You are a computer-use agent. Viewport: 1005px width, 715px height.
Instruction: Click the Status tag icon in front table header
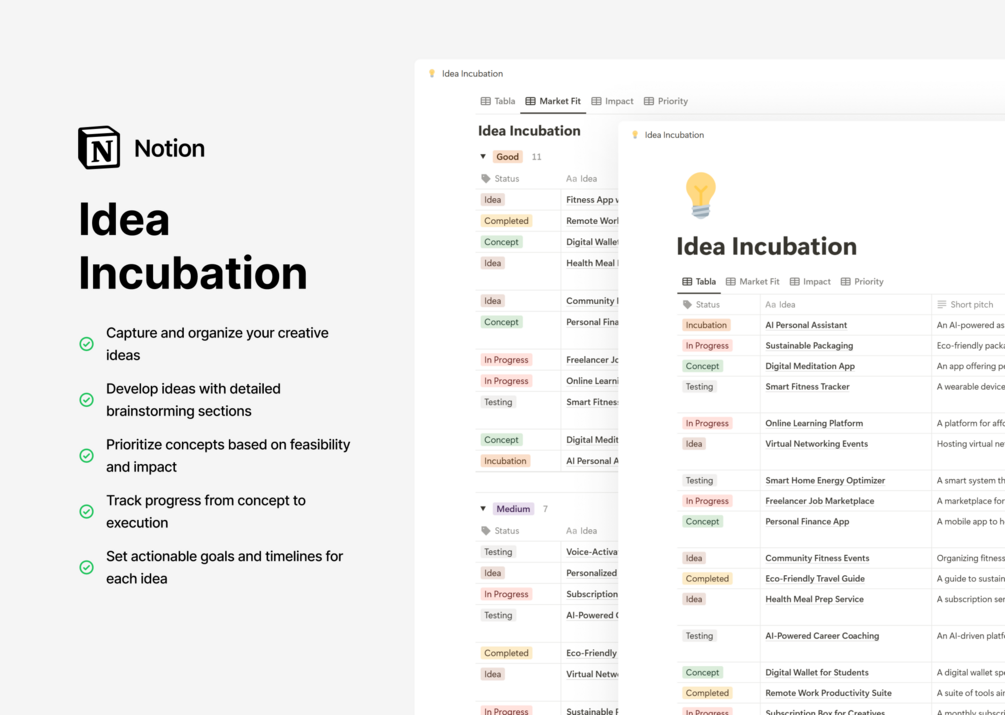pyautogui.click(x=687, y=304)
